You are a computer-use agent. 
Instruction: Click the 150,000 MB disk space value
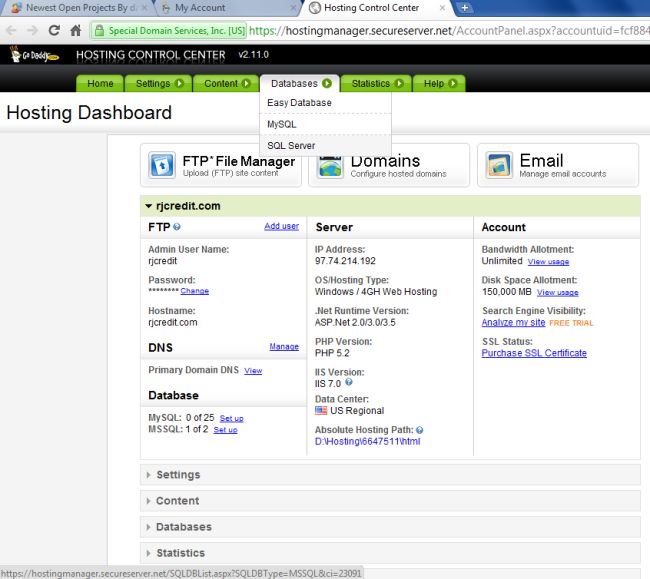tap(507, 292)
